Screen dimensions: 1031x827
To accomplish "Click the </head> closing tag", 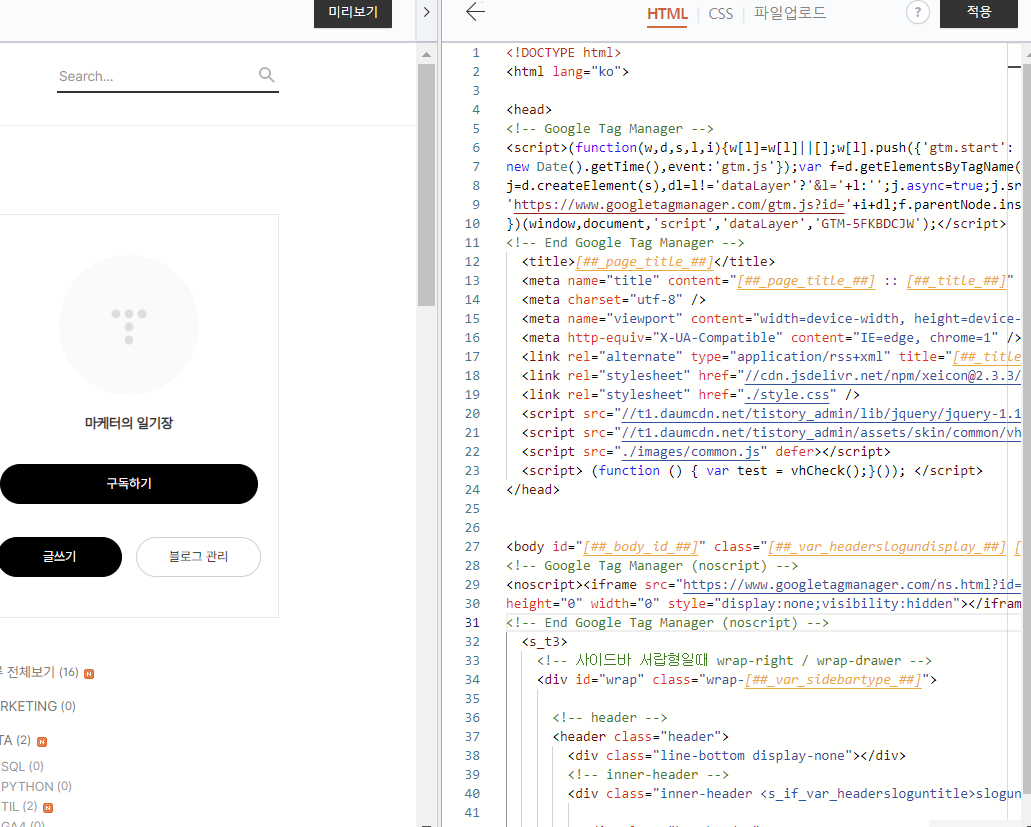I will click(533, 490).
